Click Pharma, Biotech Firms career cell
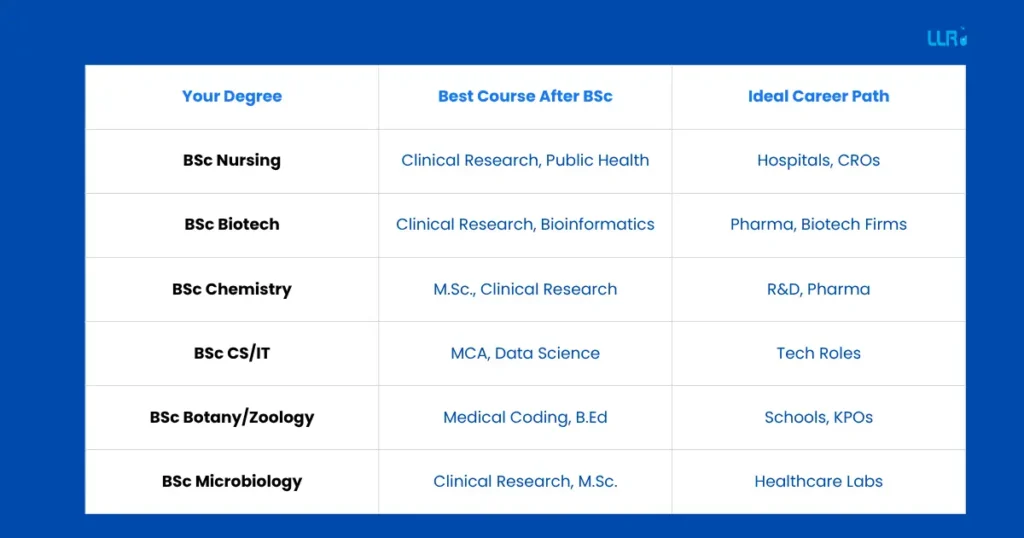This screenshot has height=538, width=1024. tap(818, 225)
